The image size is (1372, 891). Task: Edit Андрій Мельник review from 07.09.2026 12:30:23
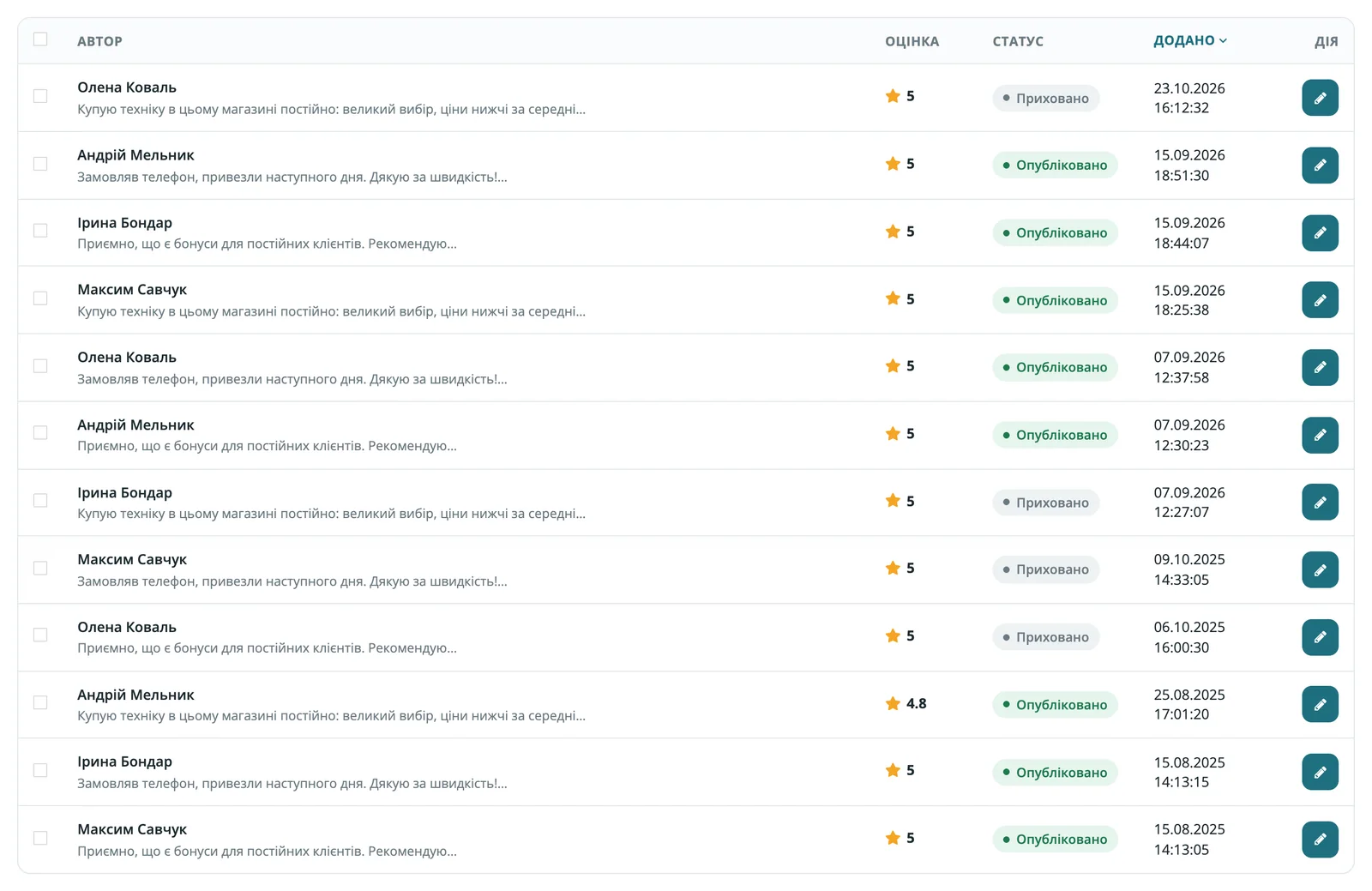coord(1320,435)
